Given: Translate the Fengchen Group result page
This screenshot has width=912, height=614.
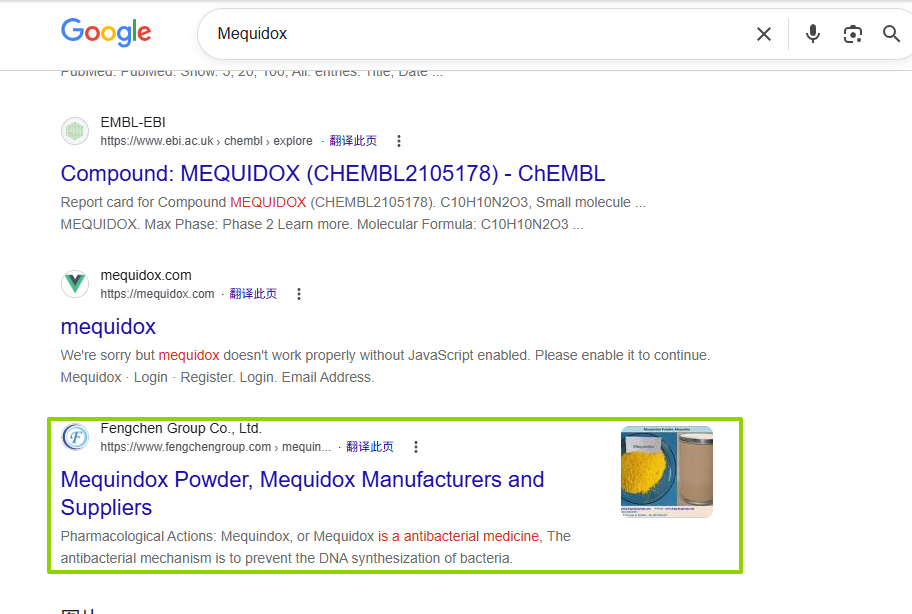Looking at the screenshot, I should (370, 447).
